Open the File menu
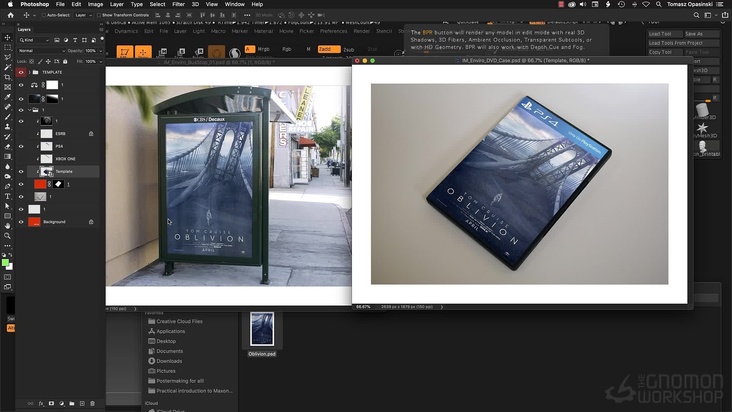This screenshot has width=732, height=412. click(60, 4)
